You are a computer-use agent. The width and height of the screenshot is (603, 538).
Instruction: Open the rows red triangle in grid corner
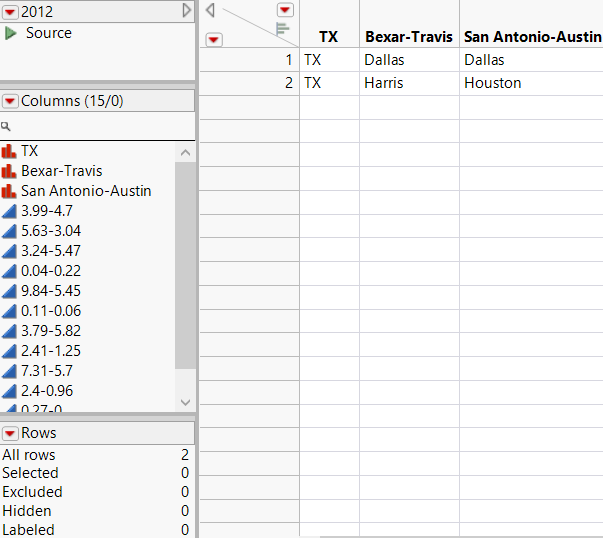(x=214, y=40)
